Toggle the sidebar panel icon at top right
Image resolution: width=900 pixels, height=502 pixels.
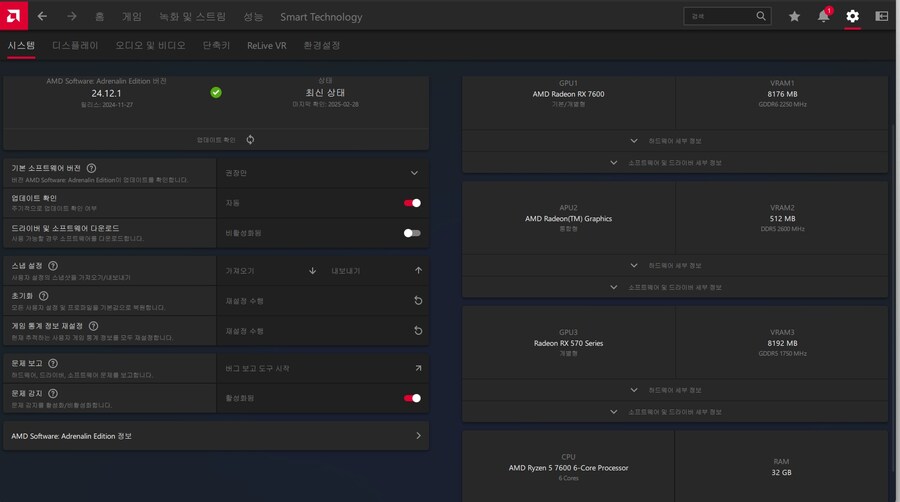[881, 17]
